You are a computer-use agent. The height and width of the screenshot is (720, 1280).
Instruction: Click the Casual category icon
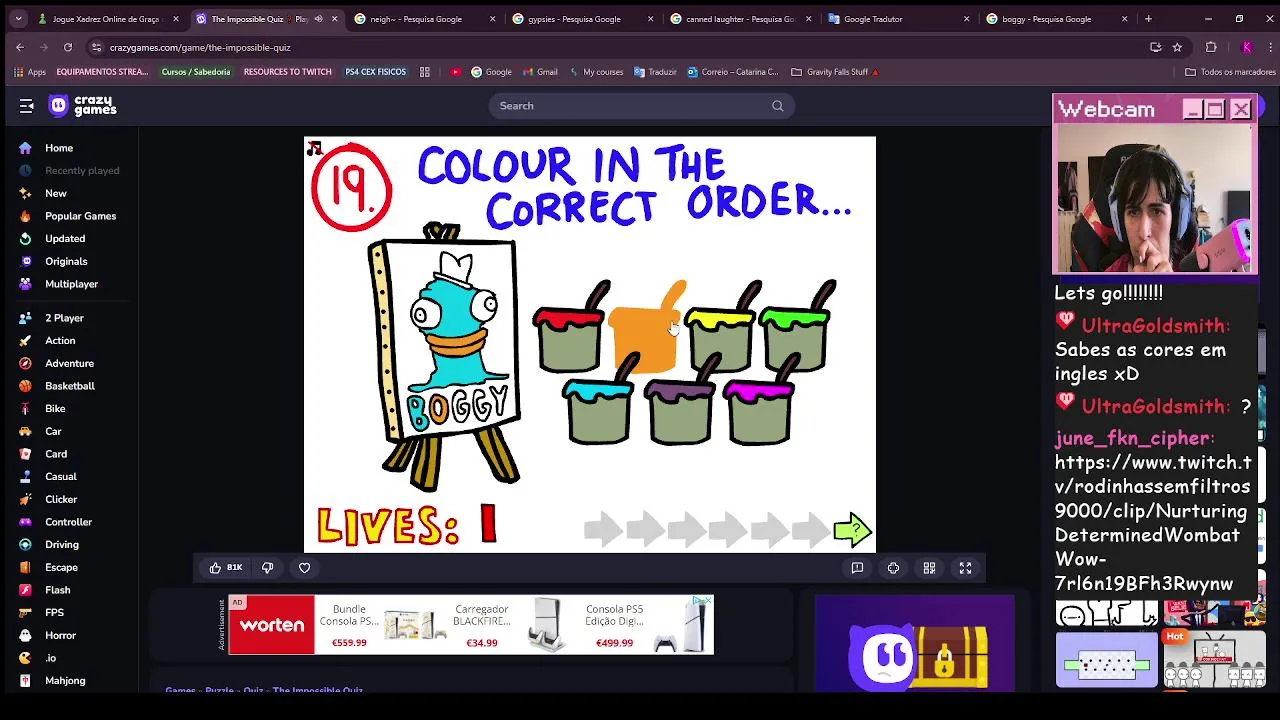[25, 477]
